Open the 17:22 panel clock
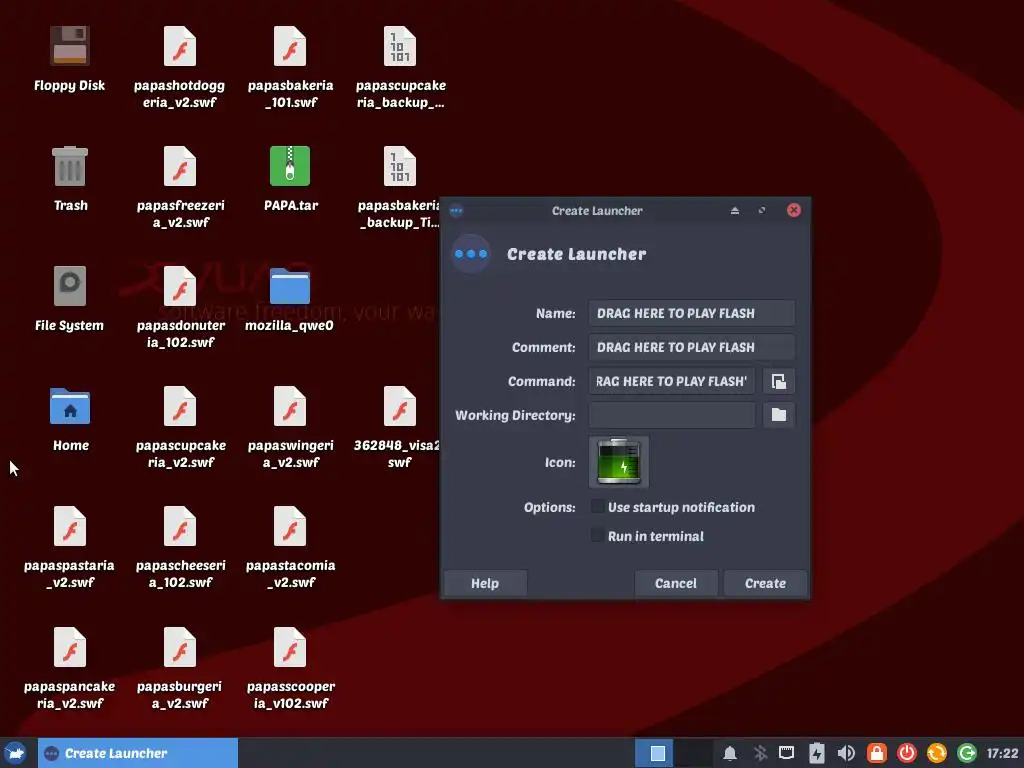Image resolution: width=1024 pixels, height=768 pixels. 1002,753
